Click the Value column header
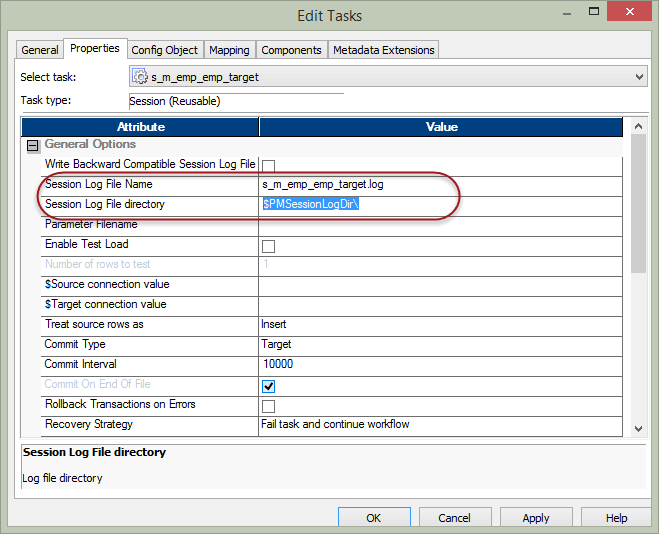This screenshot has height=534, width=659. [441, 127]
